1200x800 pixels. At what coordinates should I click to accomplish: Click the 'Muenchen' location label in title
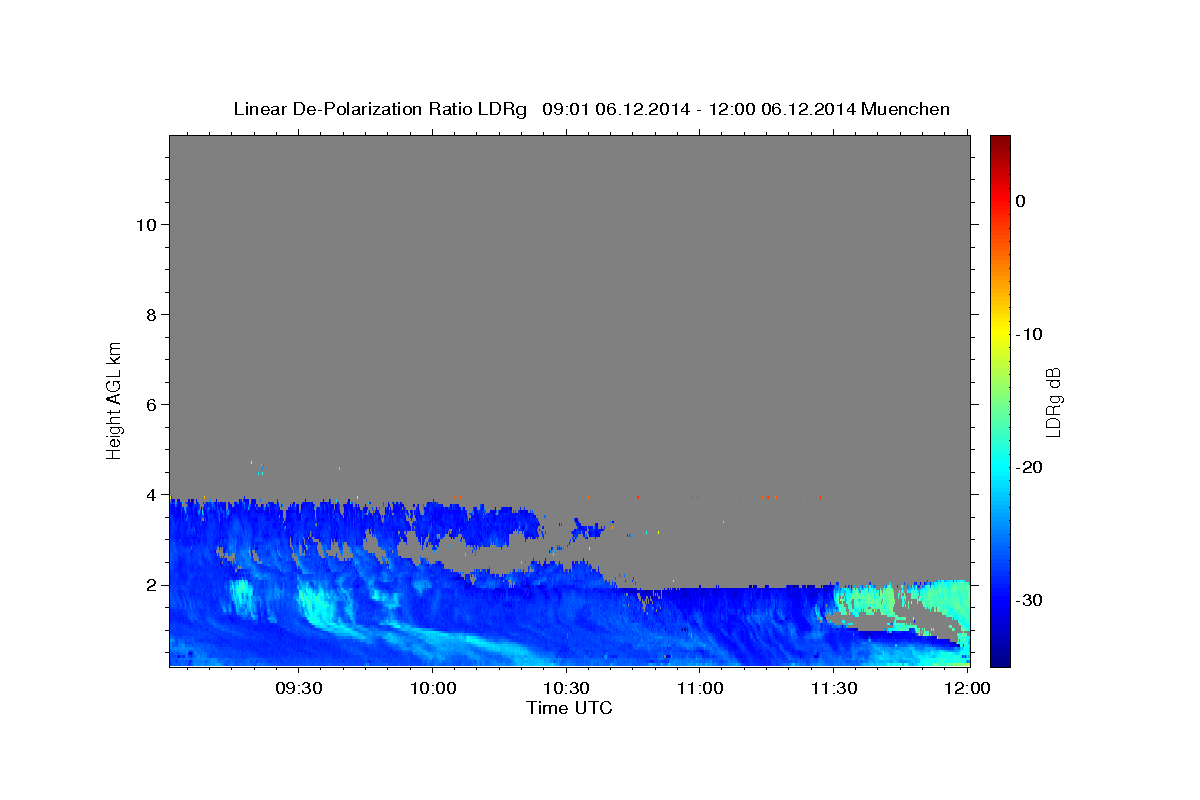coord(906,109)
